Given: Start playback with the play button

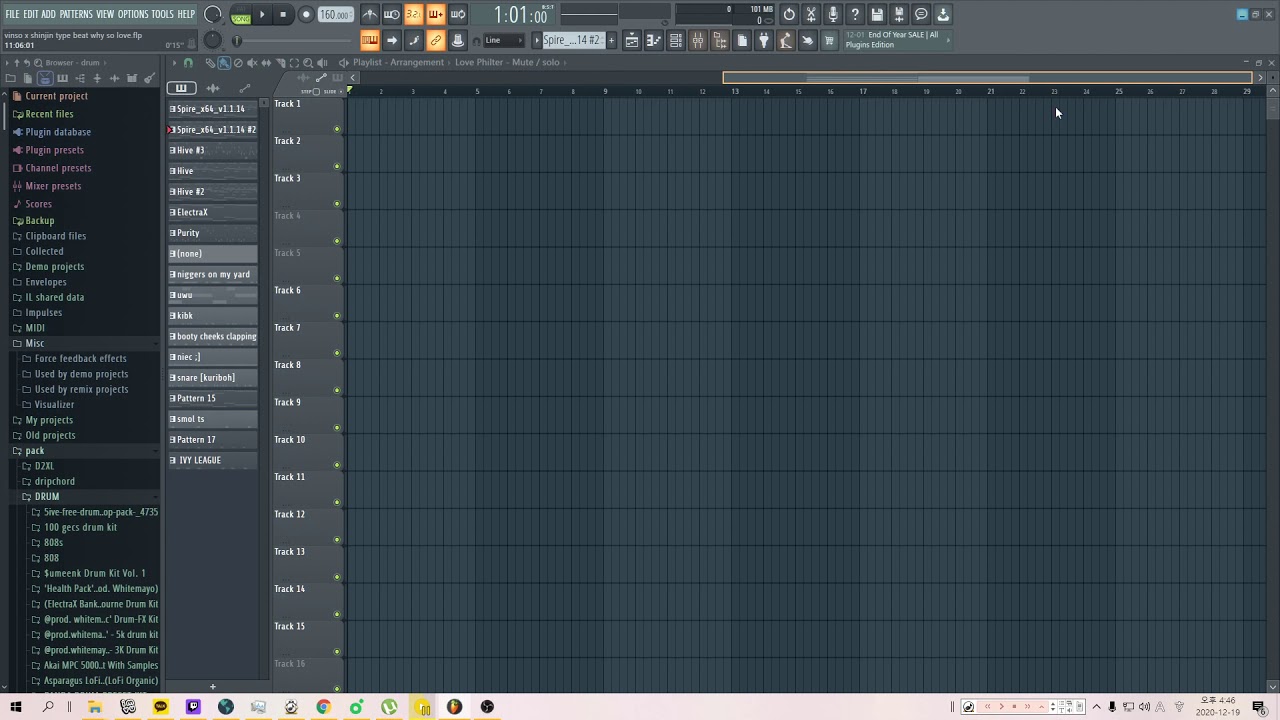Looking at the screenshot, I should pos(262,15).
